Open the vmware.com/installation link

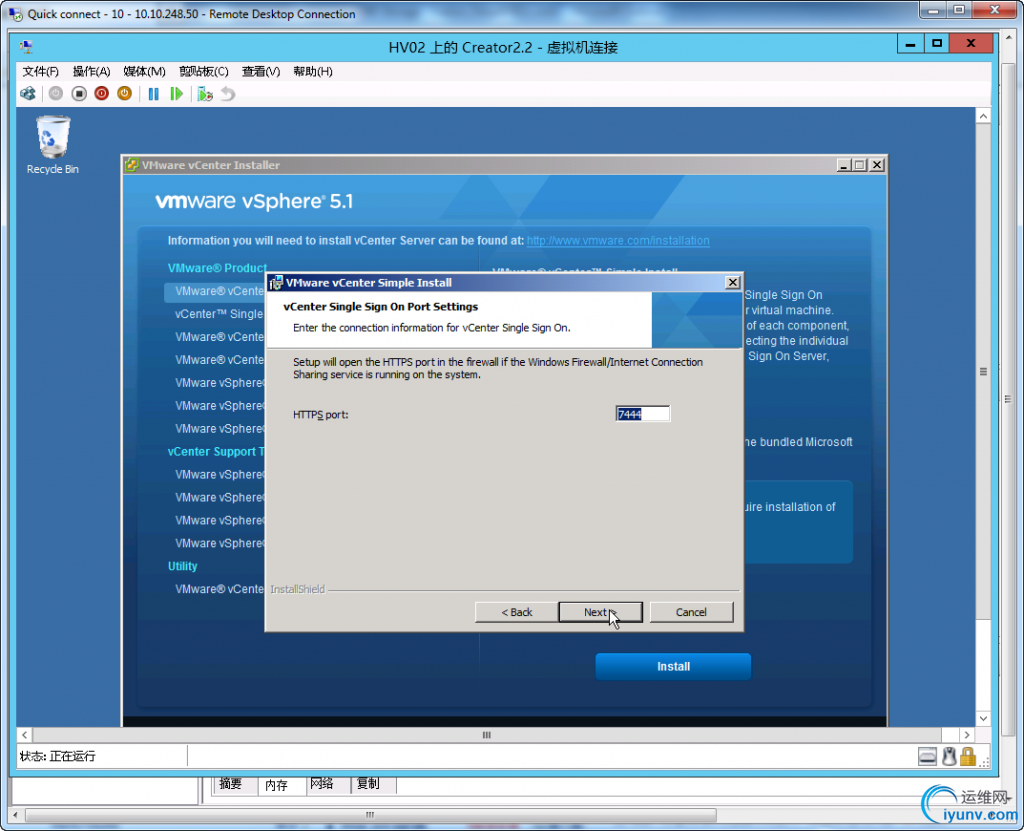(618, 240)
